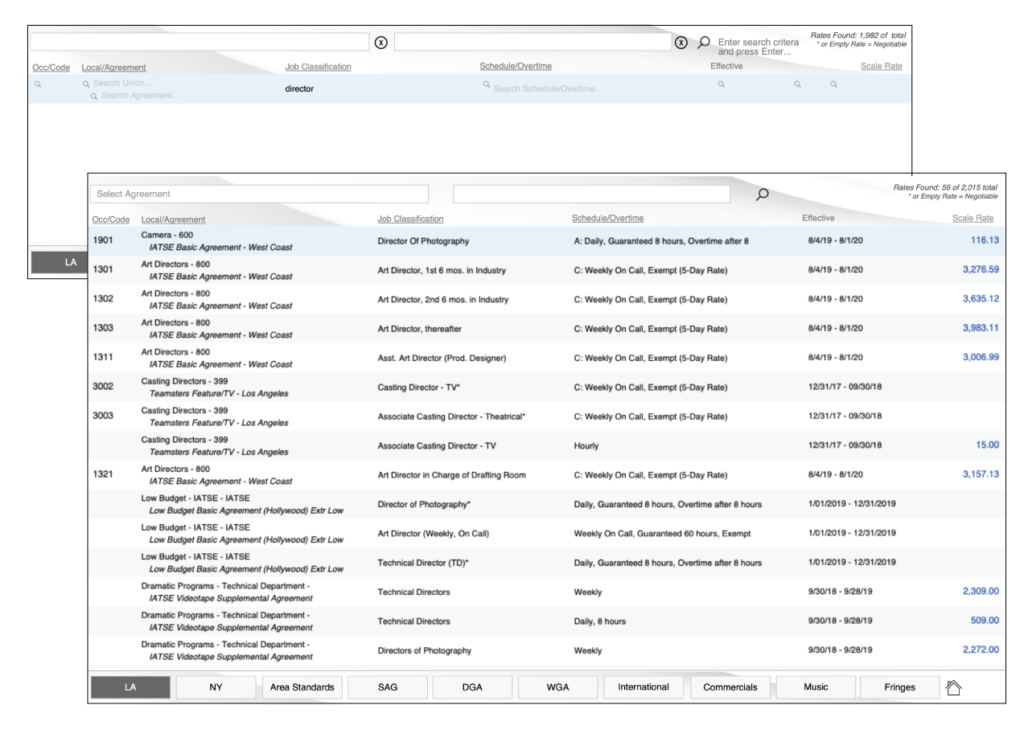Viewport: 1024px width, 742px height.
Task: Click the home icon in bottom bar
Action: 953,687
